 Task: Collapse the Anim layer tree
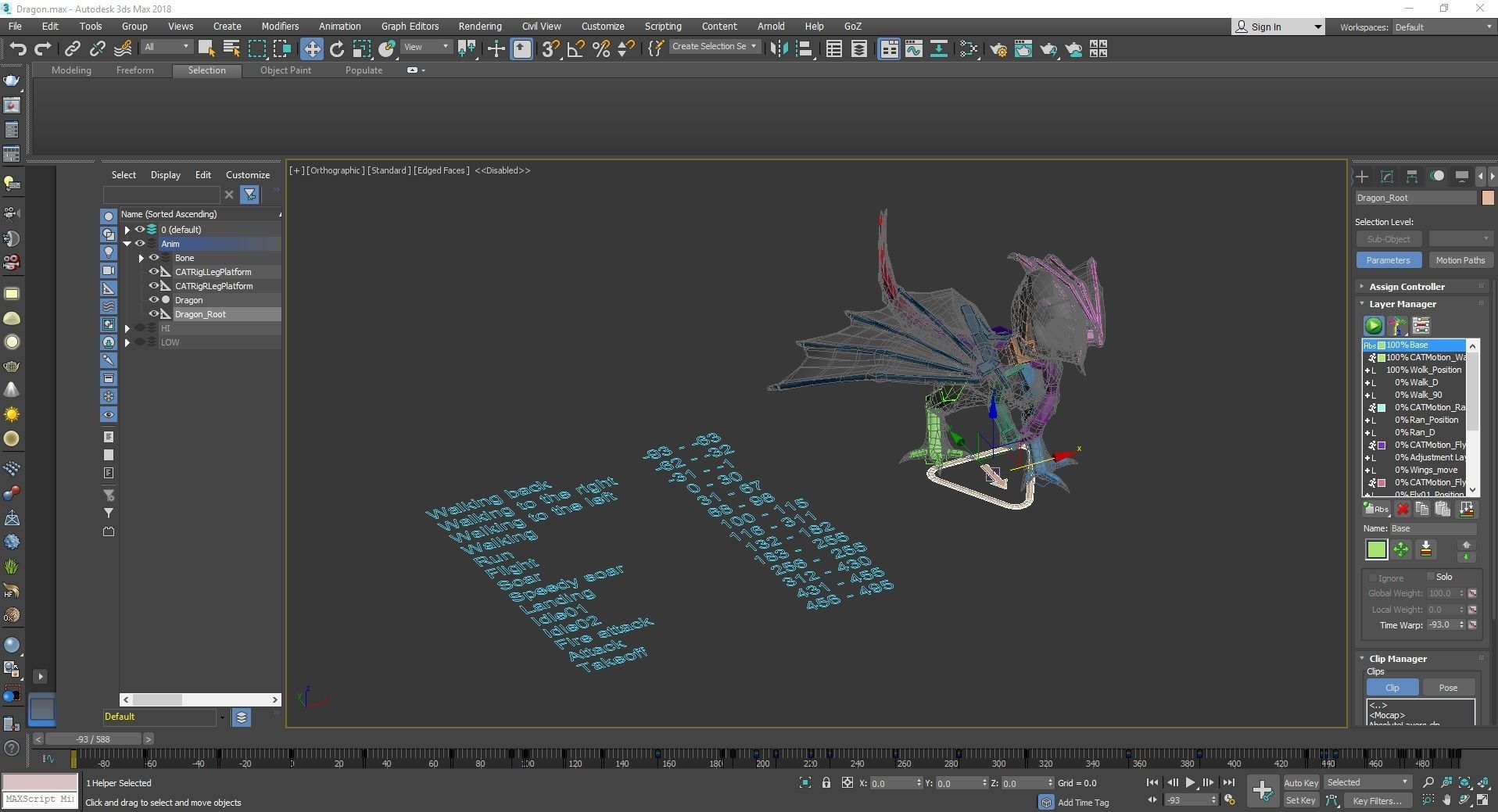(127, 244)
